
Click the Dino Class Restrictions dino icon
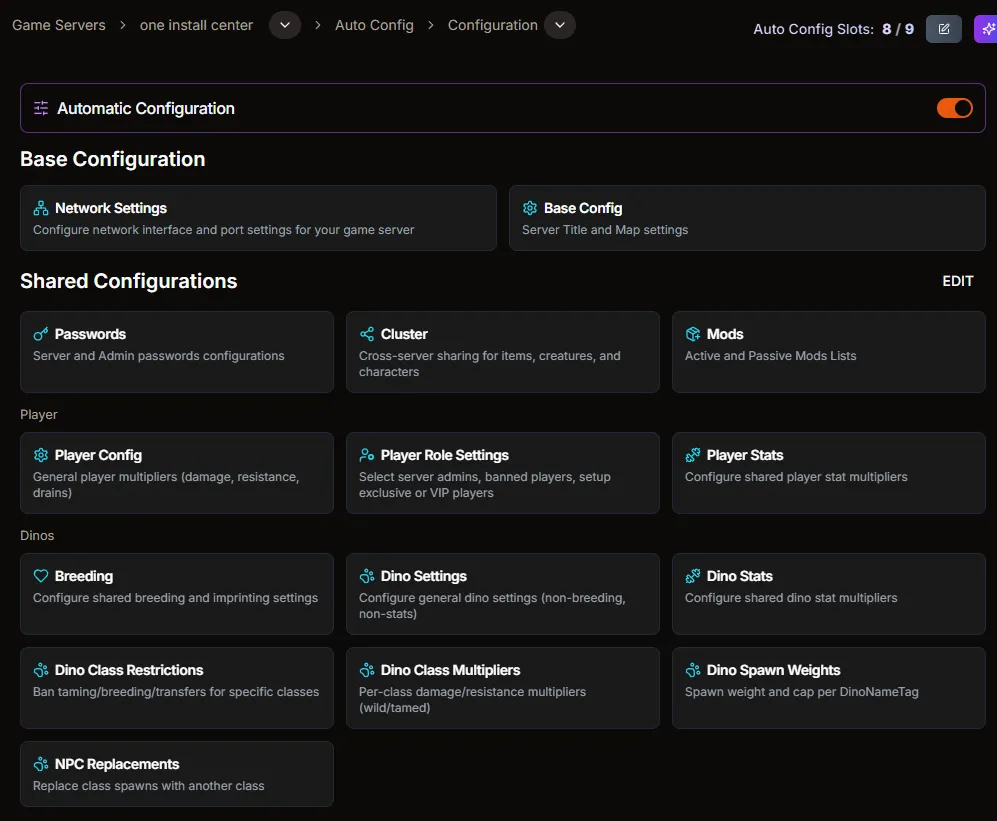[40, 670]
